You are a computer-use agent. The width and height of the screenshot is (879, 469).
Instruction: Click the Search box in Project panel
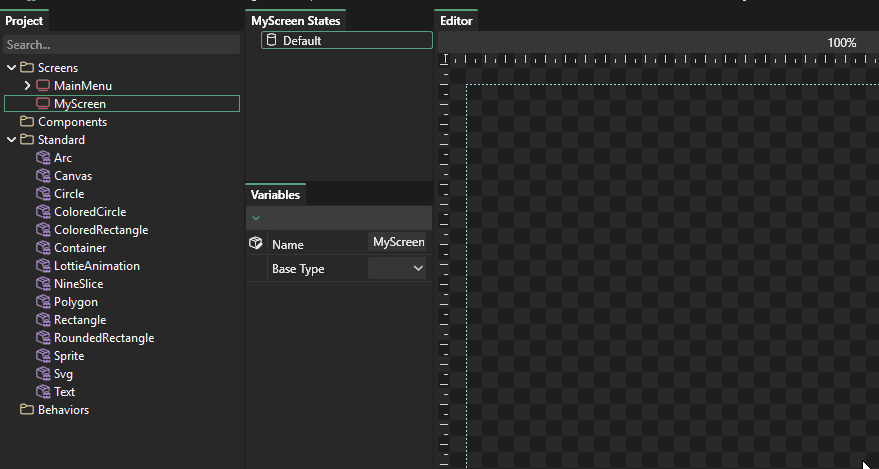120,45
